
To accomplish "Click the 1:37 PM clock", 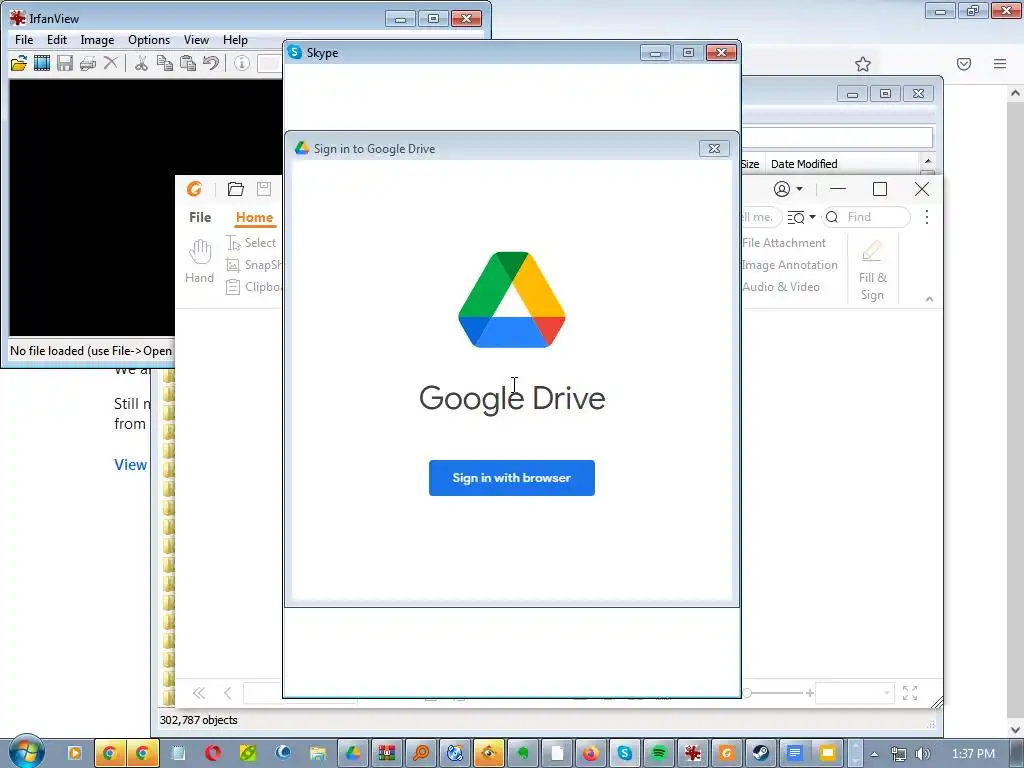I will point(973,754).
